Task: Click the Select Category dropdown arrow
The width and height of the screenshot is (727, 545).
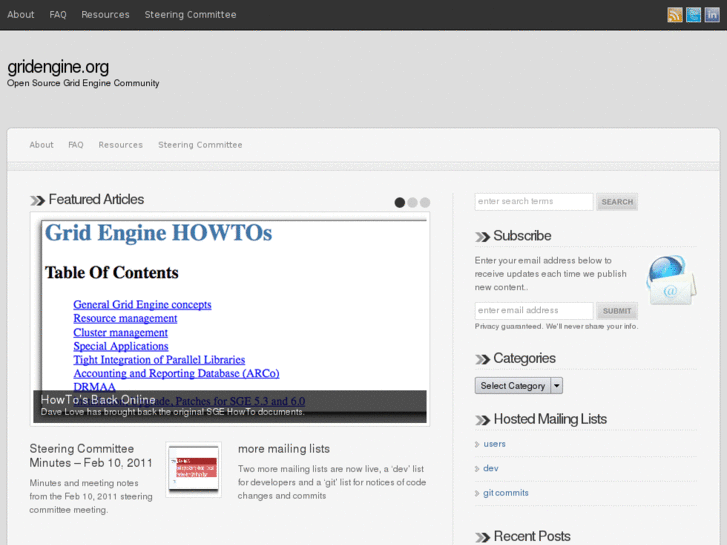Action: click(556, 385)
